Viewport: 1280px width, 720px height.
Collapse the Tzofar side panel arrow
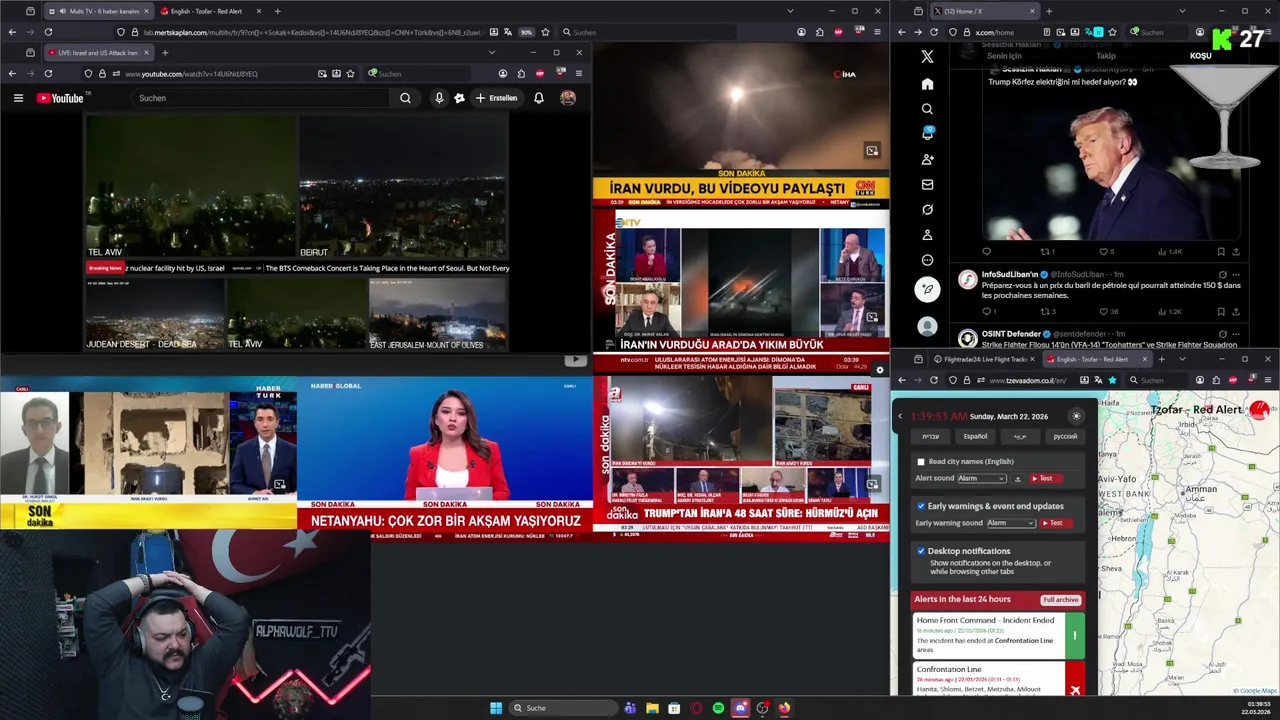pos(900,416)
